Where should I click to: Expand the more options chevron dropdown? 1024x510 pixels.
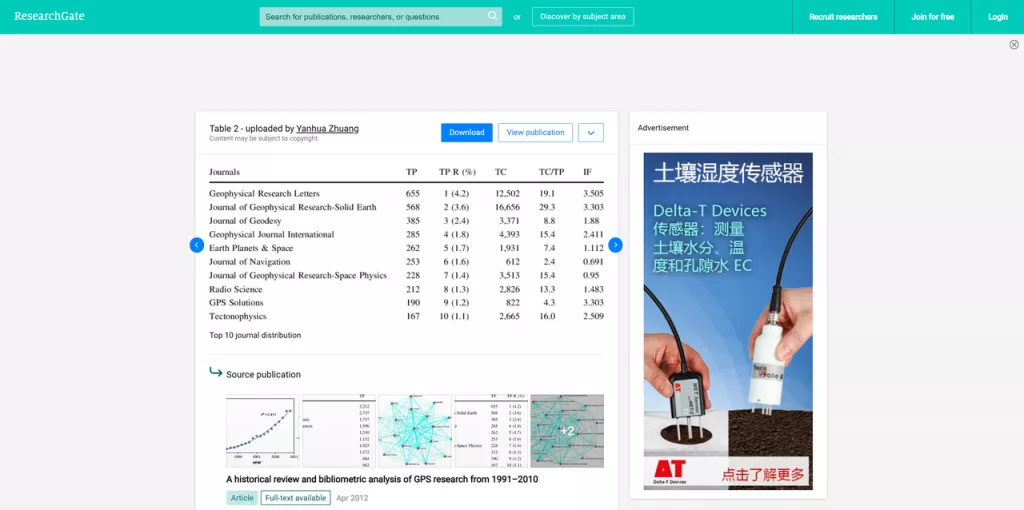click(590, 133)
